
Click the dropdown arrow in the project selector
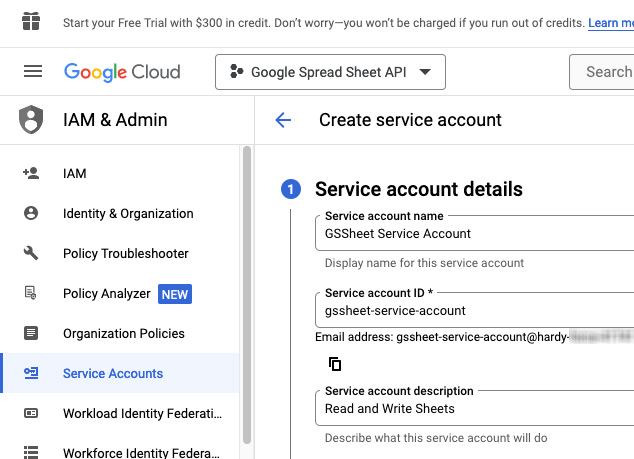[x=425, y=72]
